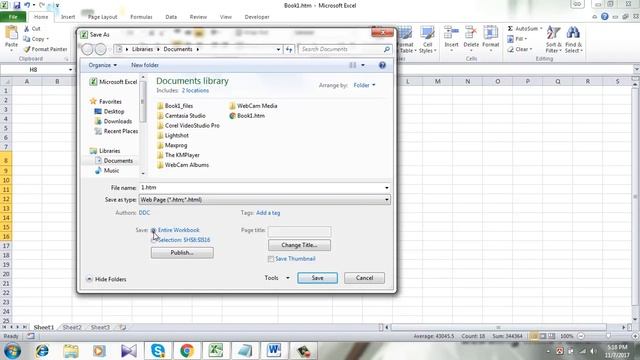Open File name dropdown arrow
Image resolution: width=640 pixels, height=360 pixels.
tap(387, 188)
